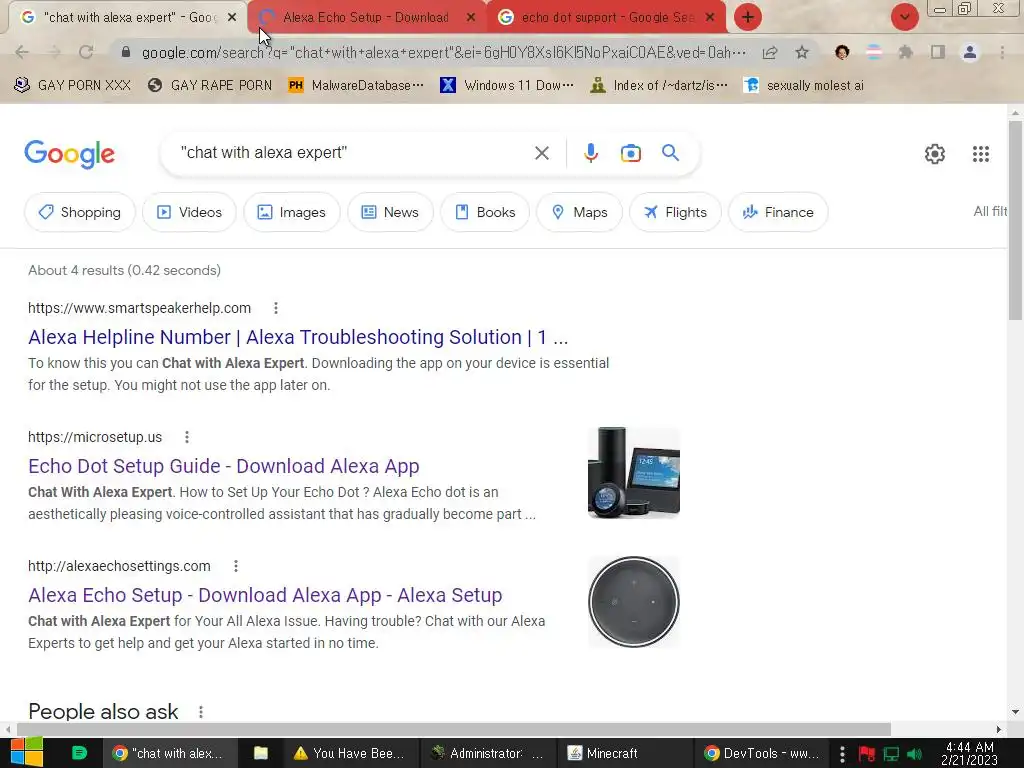Open the Chrome three-dot menu
Viewport: 1024px width, 768px height.
coord(1002,52)
